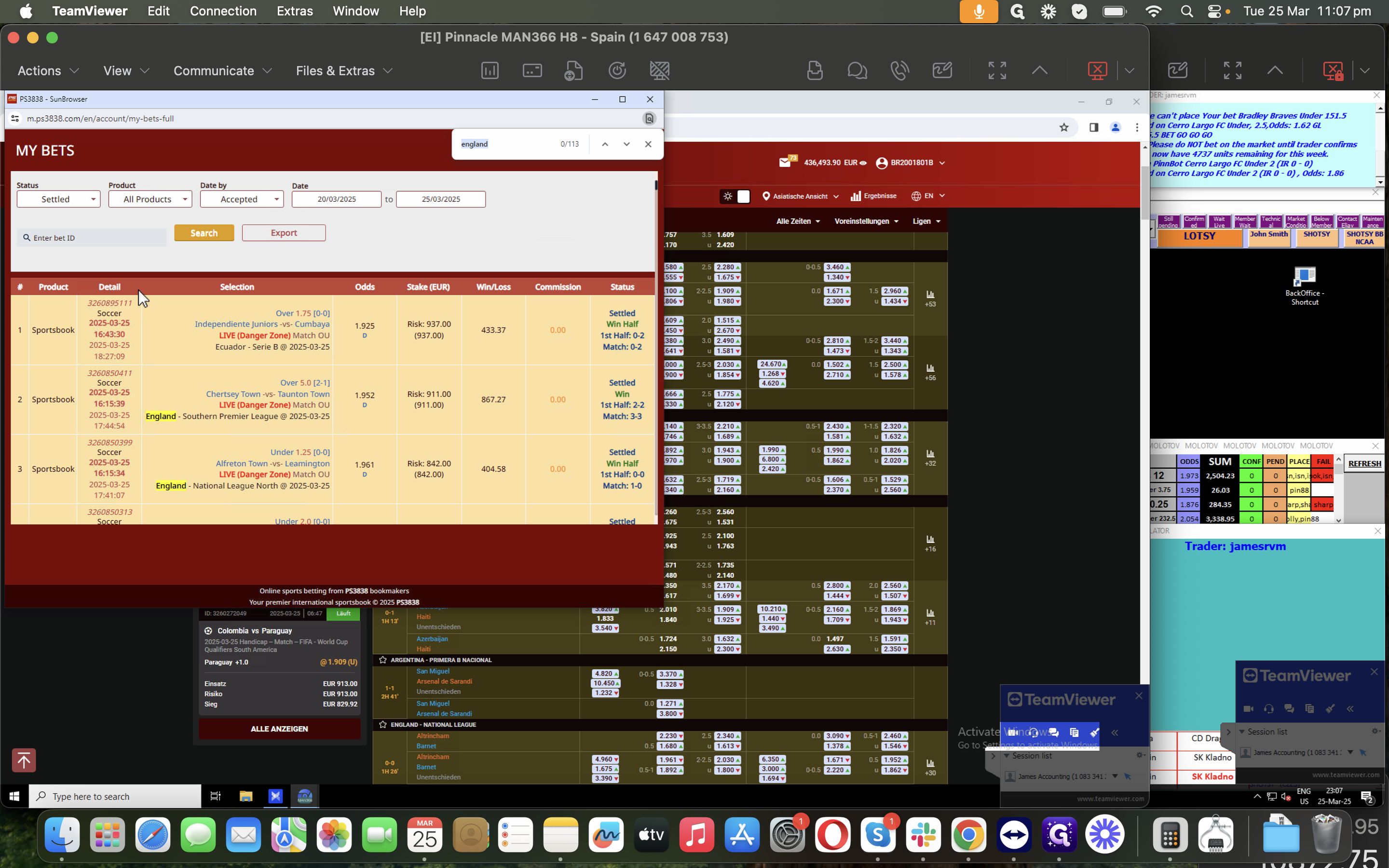The width and height of the screenshot is (1389, 868).
Task: Click Chertsey Town -vs- Taunton Town selection link
Action: [x=268, y=394]
